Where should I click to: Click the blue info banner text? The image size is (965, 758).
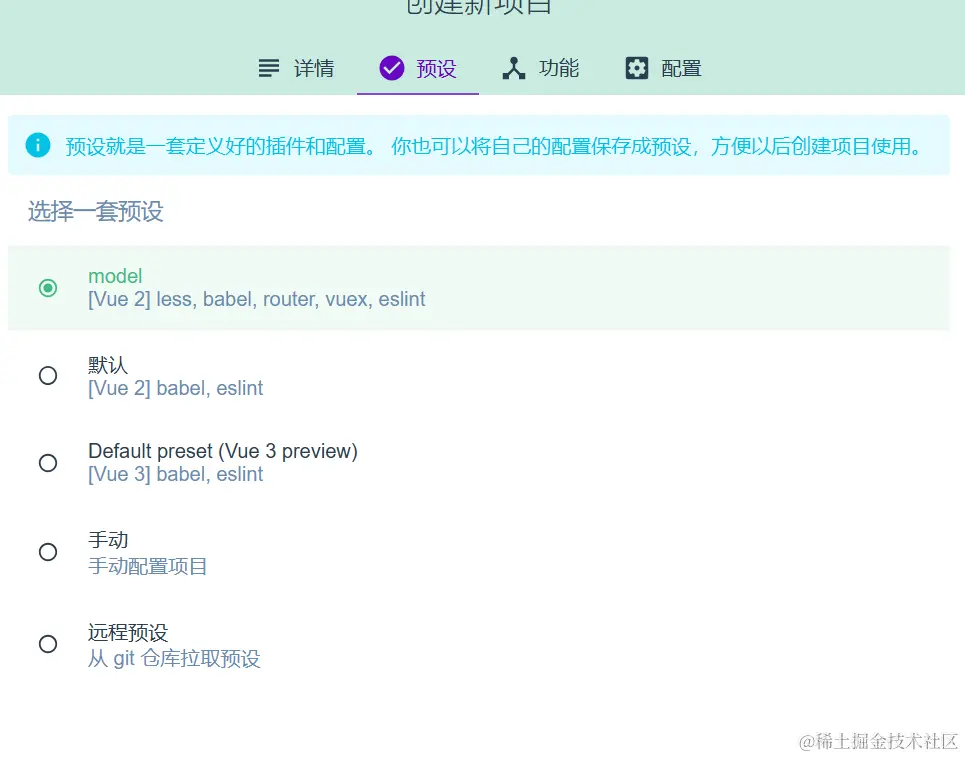(x=495, y=146)
